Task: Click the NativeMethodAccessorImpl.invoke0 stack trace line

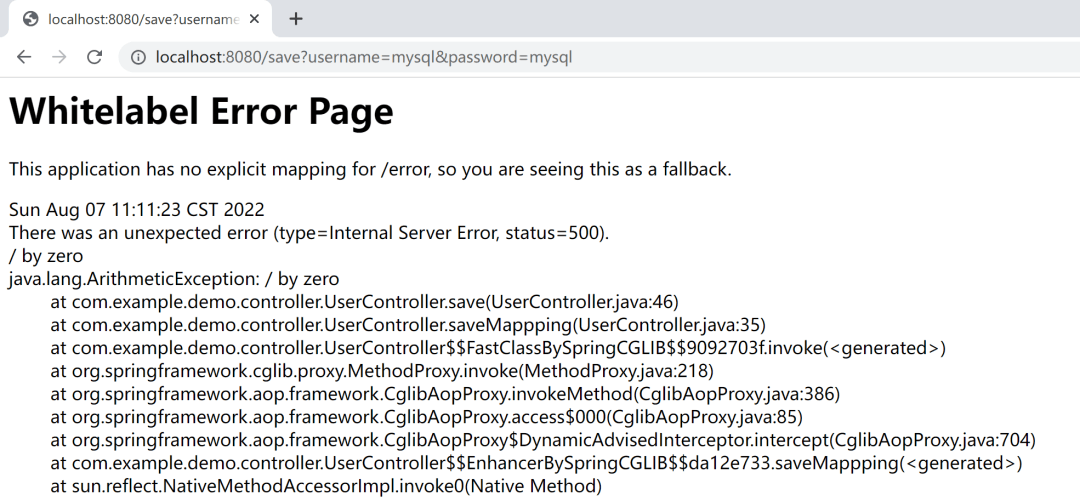Action: click(x=326, y=486)
